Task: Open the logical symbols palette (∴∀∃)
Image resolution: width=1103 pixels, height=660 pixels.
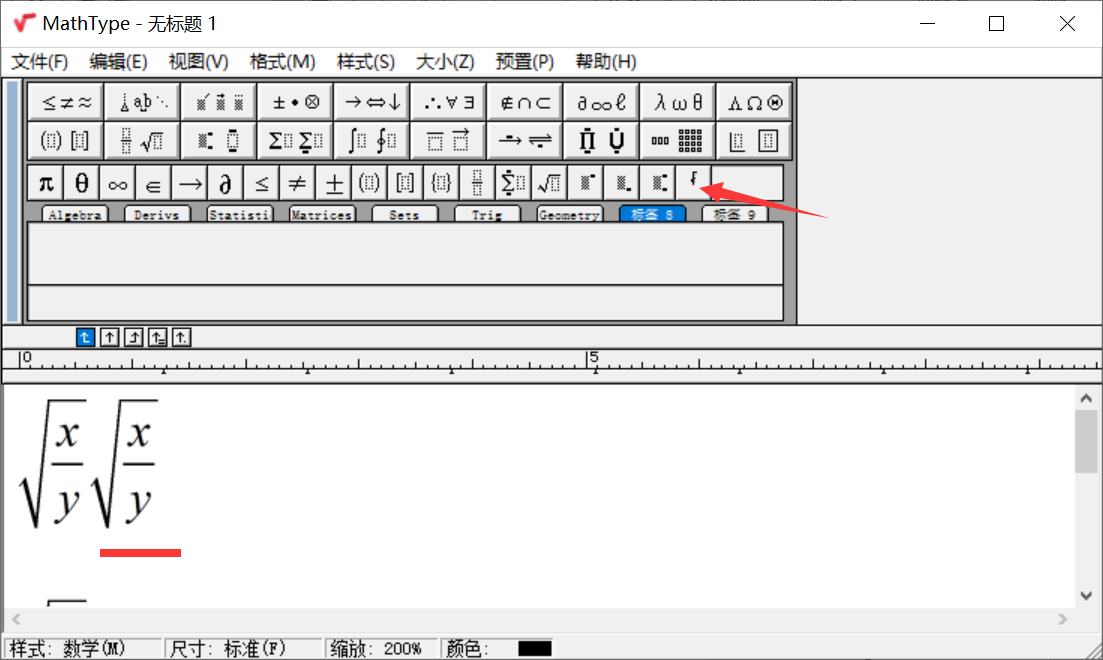Action: point(449,103)
